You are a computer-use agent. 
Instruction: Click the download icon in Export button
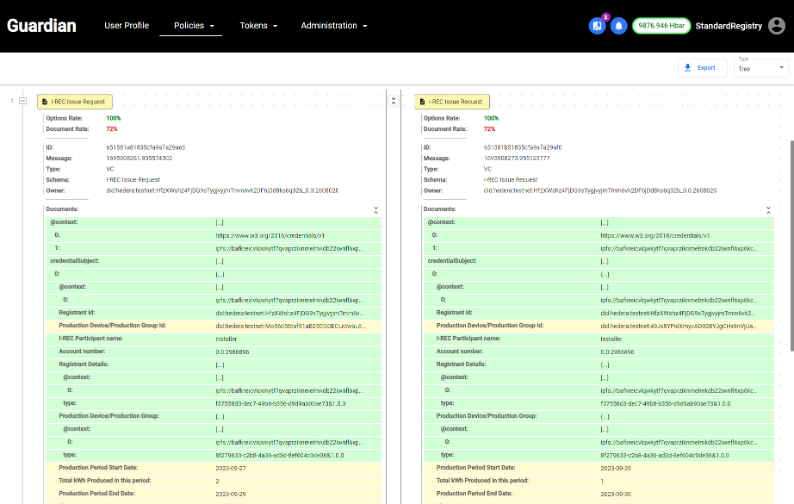pos(688,68)
